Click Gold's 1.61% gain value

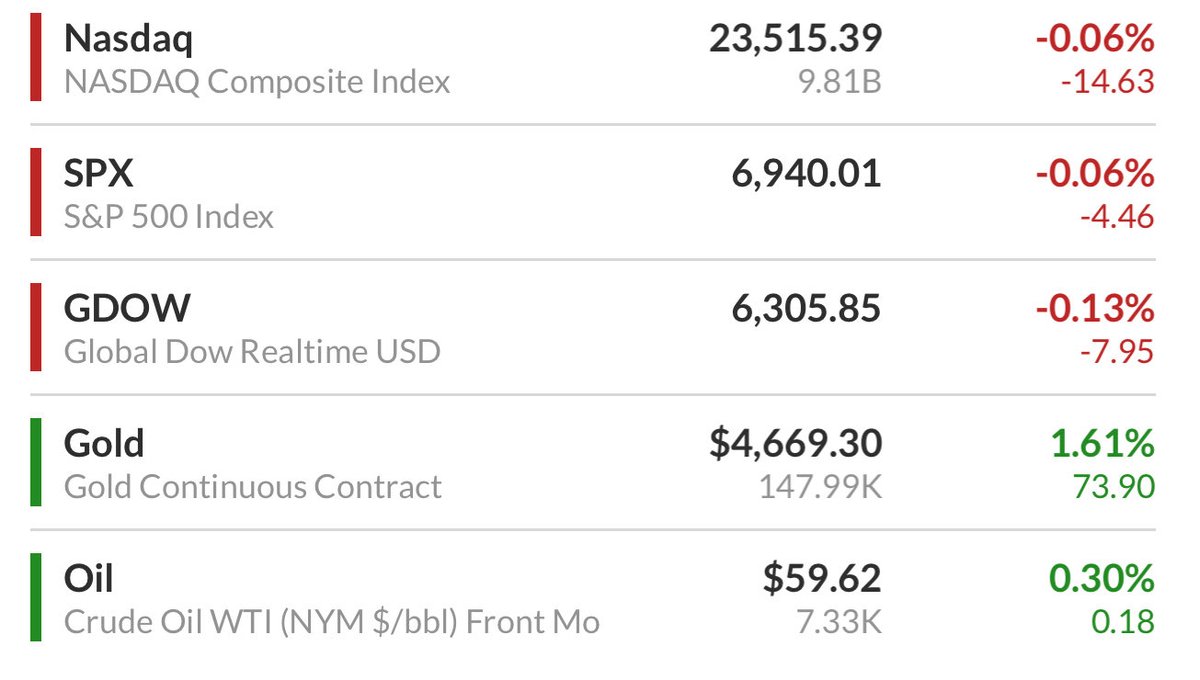point(1103,444)
